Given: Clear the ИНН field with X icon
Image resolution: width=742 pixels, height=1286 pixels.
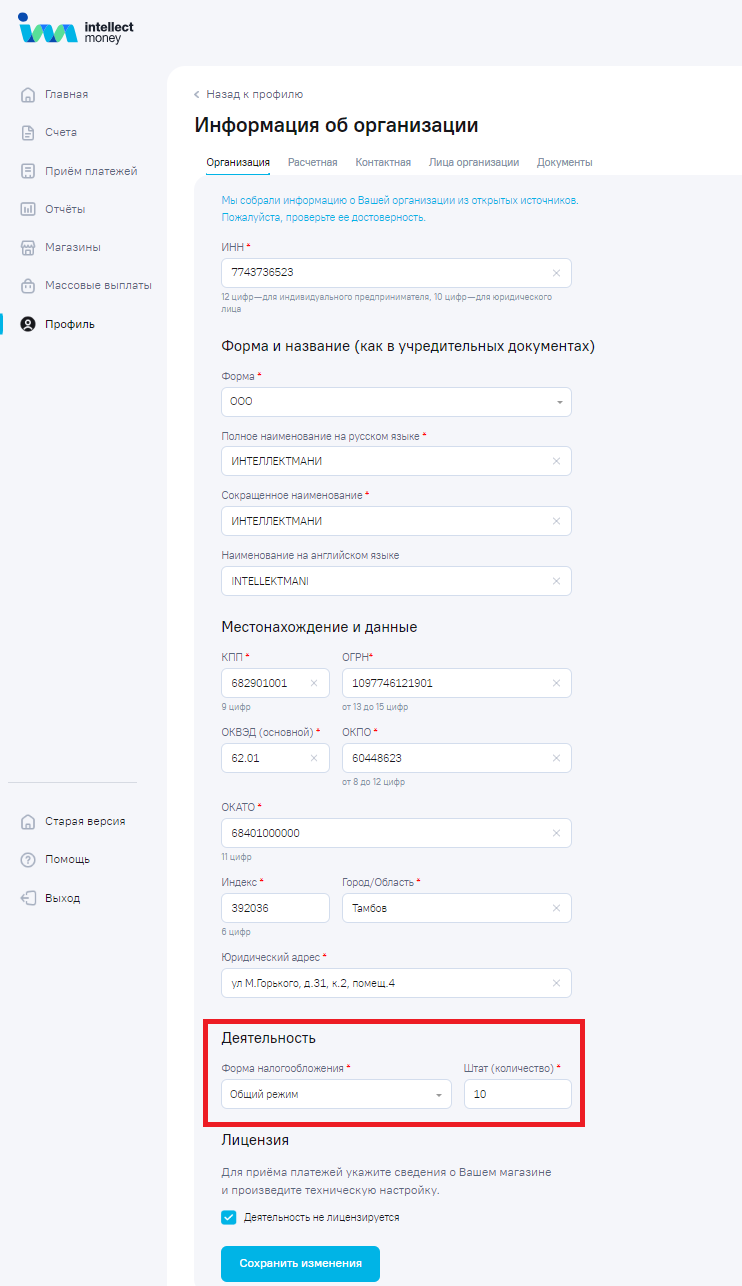Looking at the screenshot, I should pyautogui.click(x=556, y=273).
